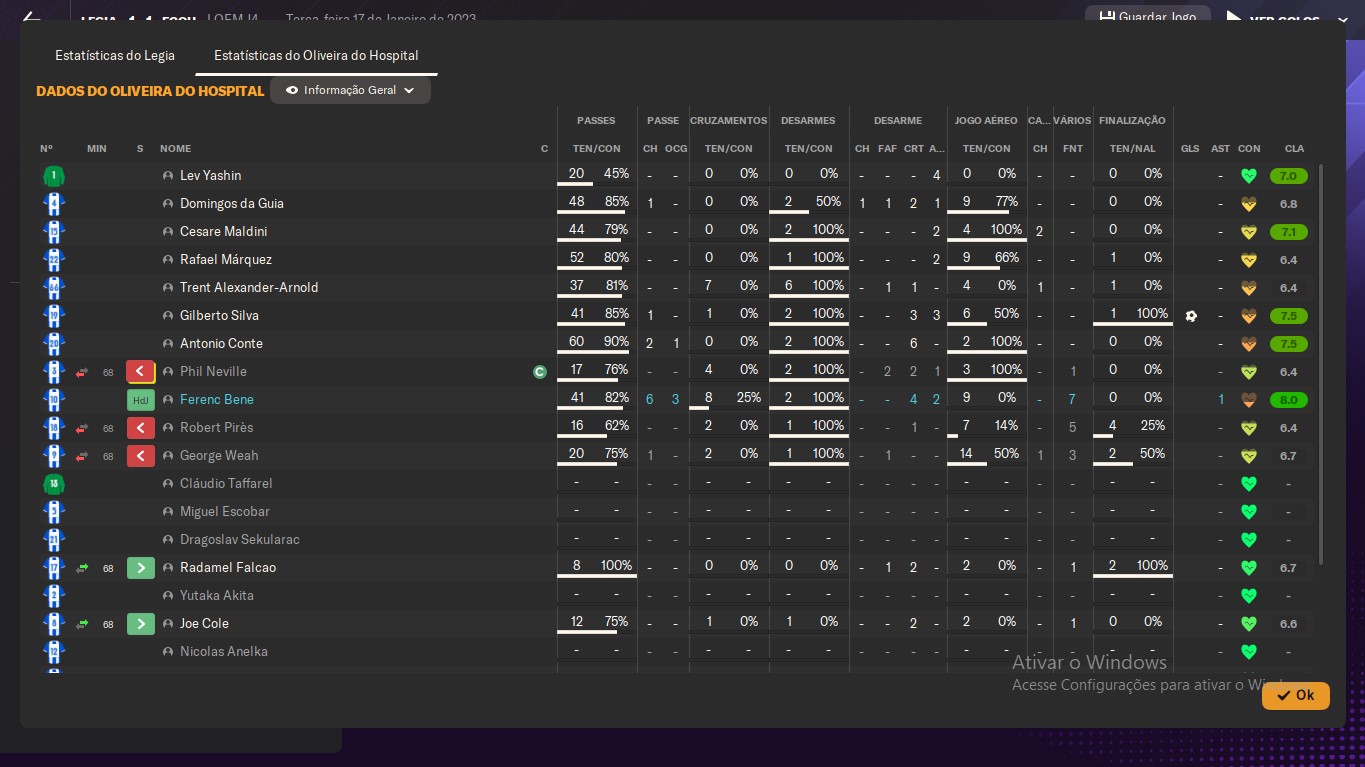The height and width of the screenshot is (767, 1365).
Task: Sort by the FNT column header
Action: point(1073,149)
